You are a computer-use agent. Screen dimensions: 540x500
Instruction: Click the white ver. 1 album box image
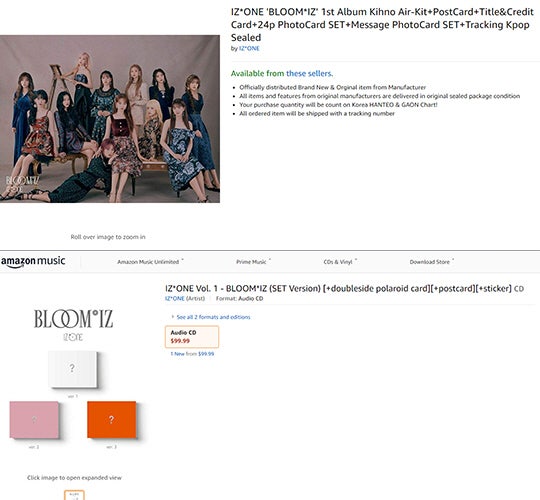tap(73, 369)
